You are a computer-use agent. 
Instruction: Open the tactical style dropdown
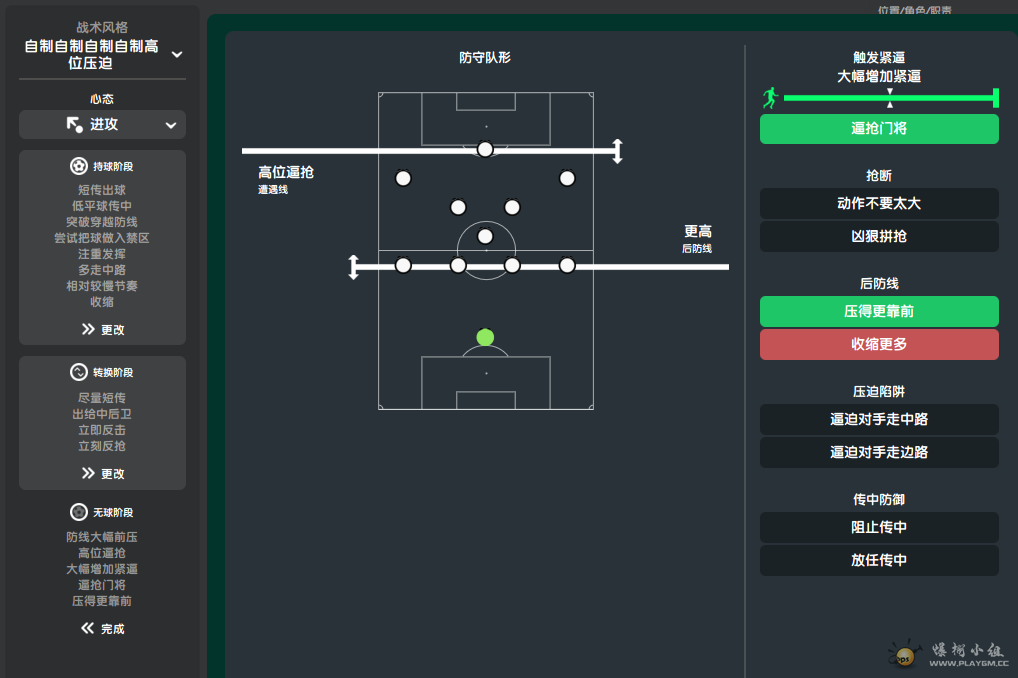[x=177, y=54]
